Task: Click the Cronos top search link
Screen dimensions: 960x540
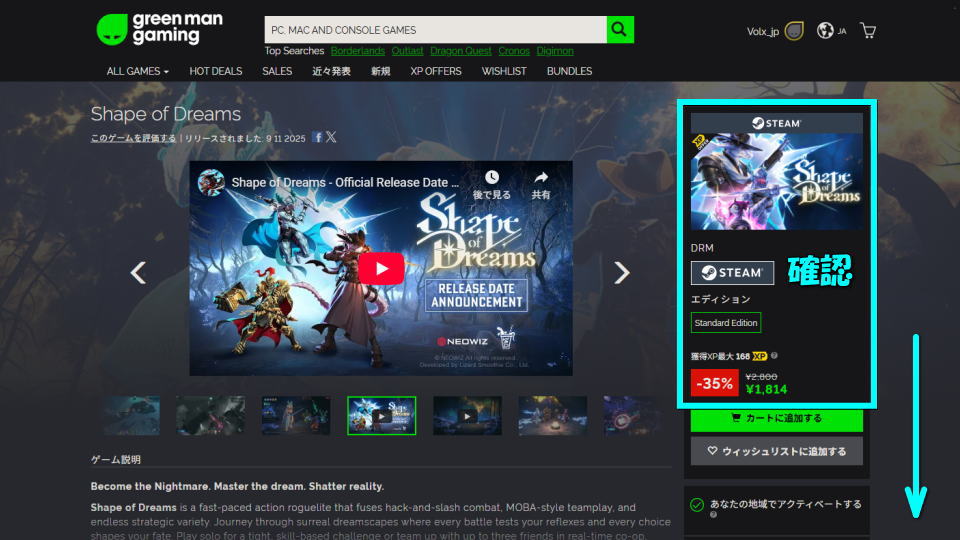Action: click(514, 51)
